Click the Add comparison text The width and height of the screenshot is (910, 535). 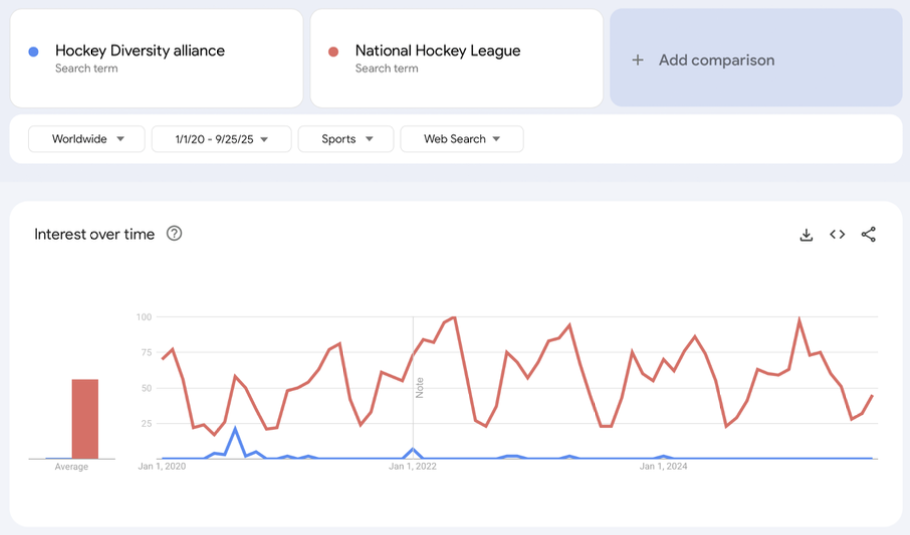716,60
